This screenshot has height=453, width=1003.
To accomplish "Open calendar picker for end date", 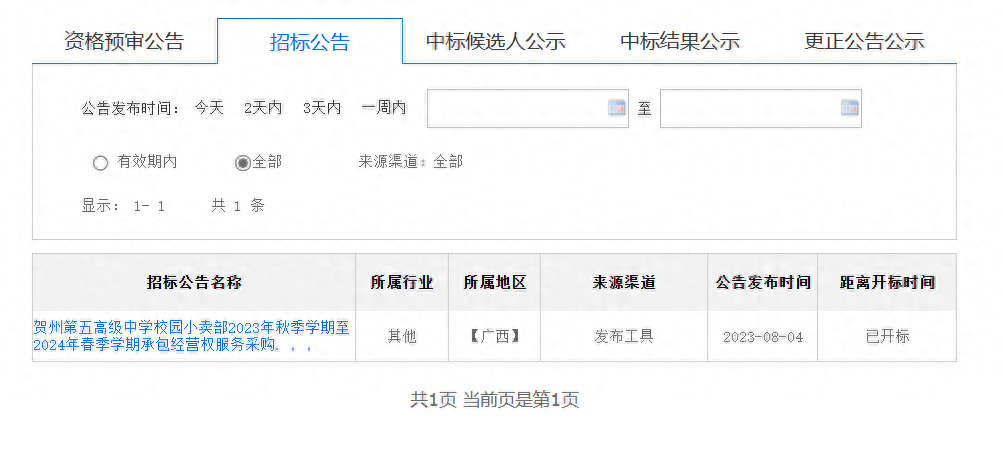I will click(x=849, y=108).
